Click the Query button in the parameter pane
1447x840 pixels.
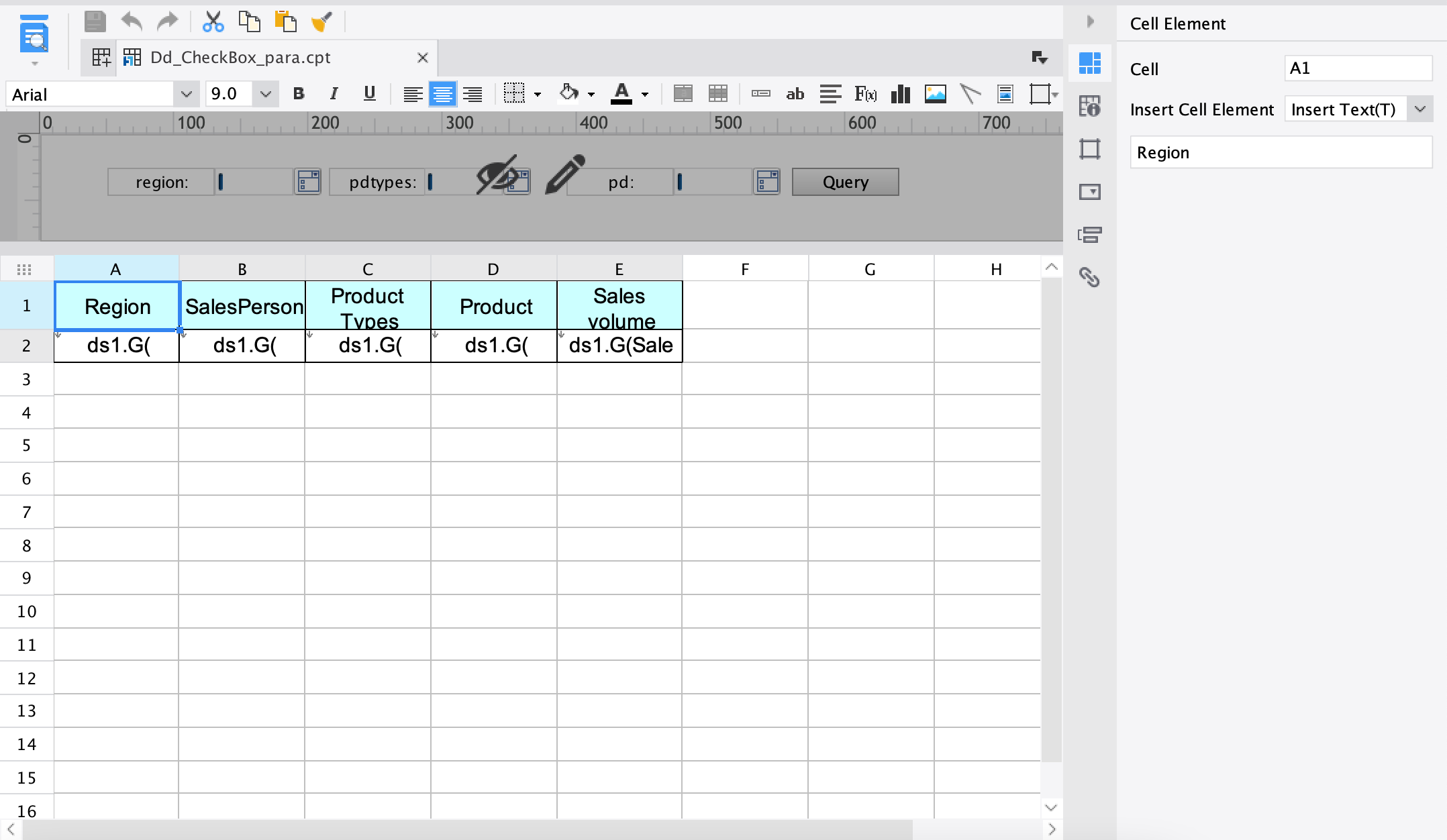pos(845,182)
